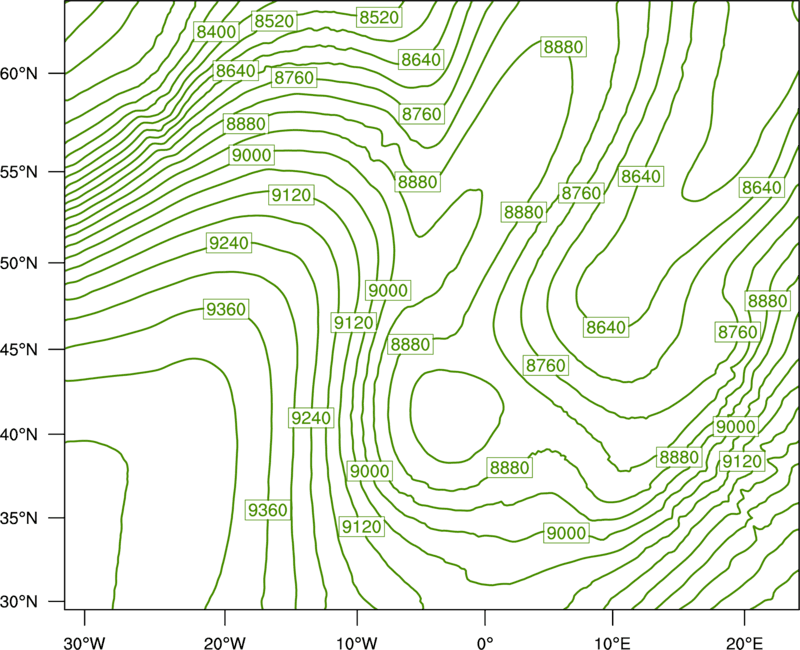This screenshot has height=650, width=800.
Task: Click the 55°N latitude axis label
Action: 19,172
